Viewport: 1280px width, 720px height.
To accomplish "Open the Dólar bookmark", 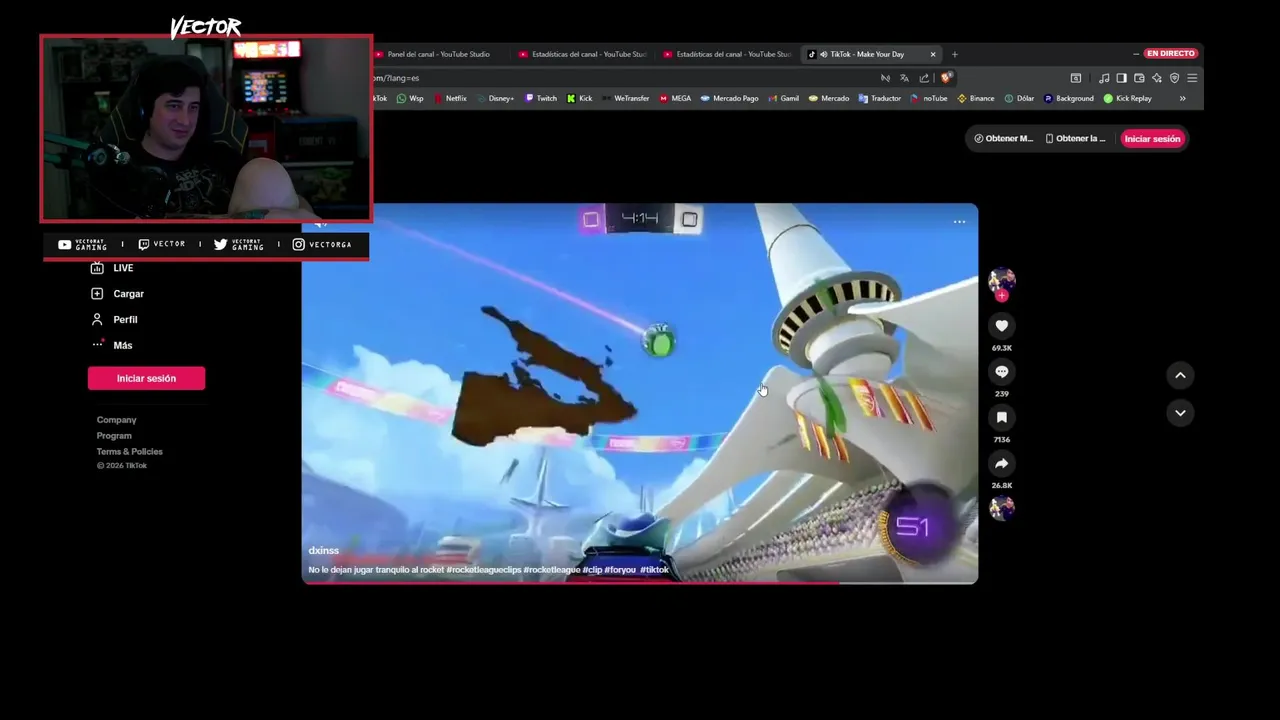I will click(x=1019, y=99).
